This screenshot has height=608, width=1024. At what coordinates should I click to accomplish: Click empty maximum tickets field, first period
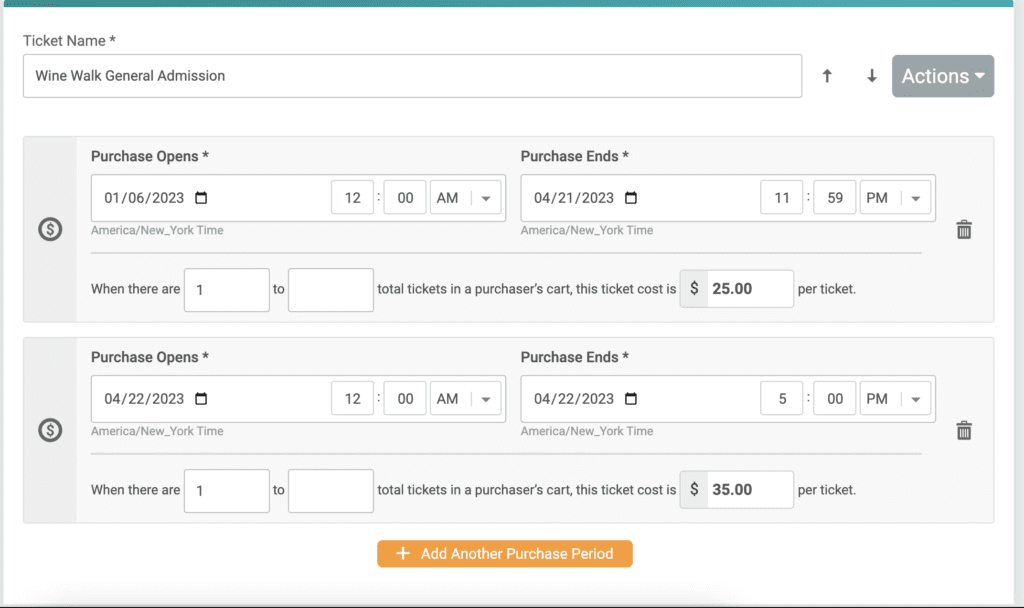click(330, 289)
